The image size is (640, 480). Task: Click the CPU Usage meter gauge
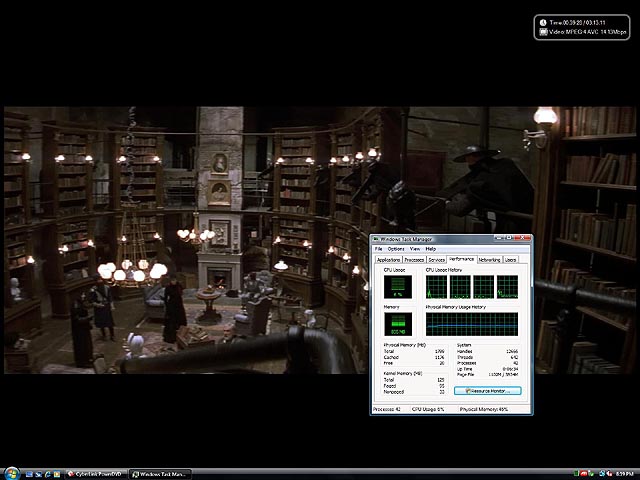398,287
